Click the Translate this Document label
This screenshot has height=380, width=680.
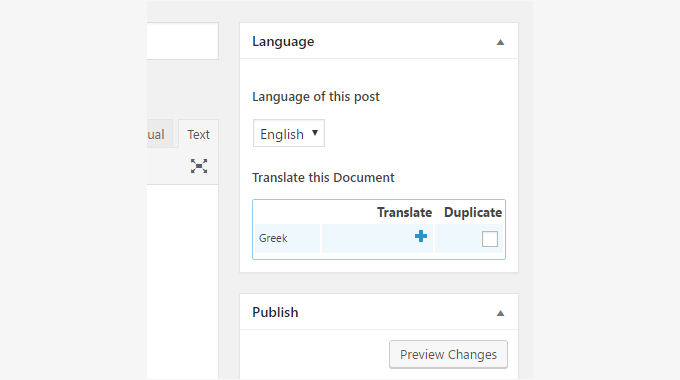coord(323,177)
